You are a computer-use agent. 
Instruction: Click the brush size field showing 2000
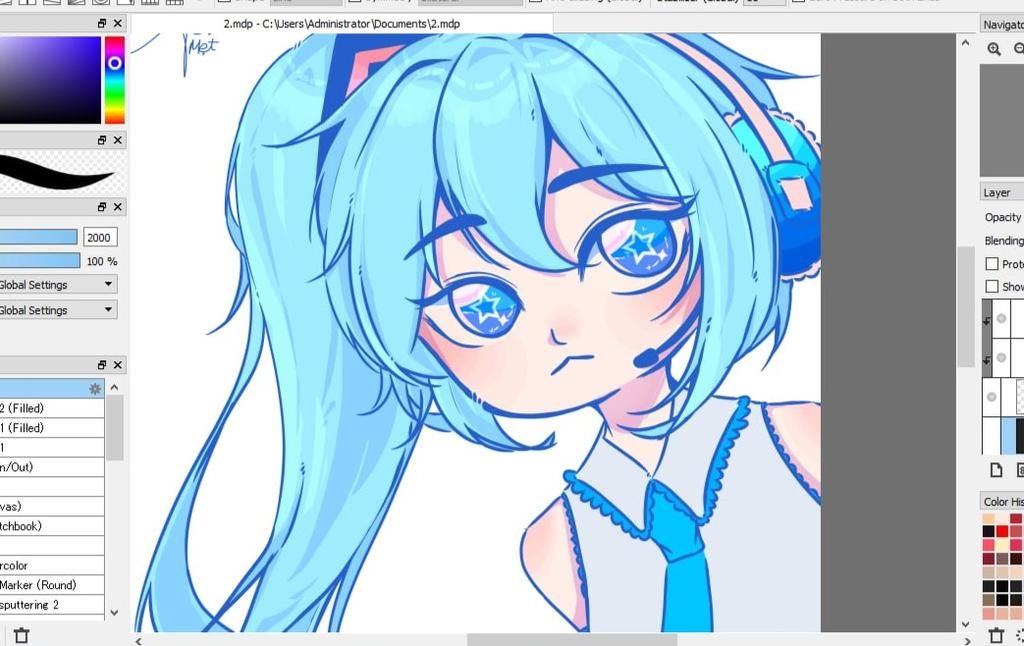100,237
